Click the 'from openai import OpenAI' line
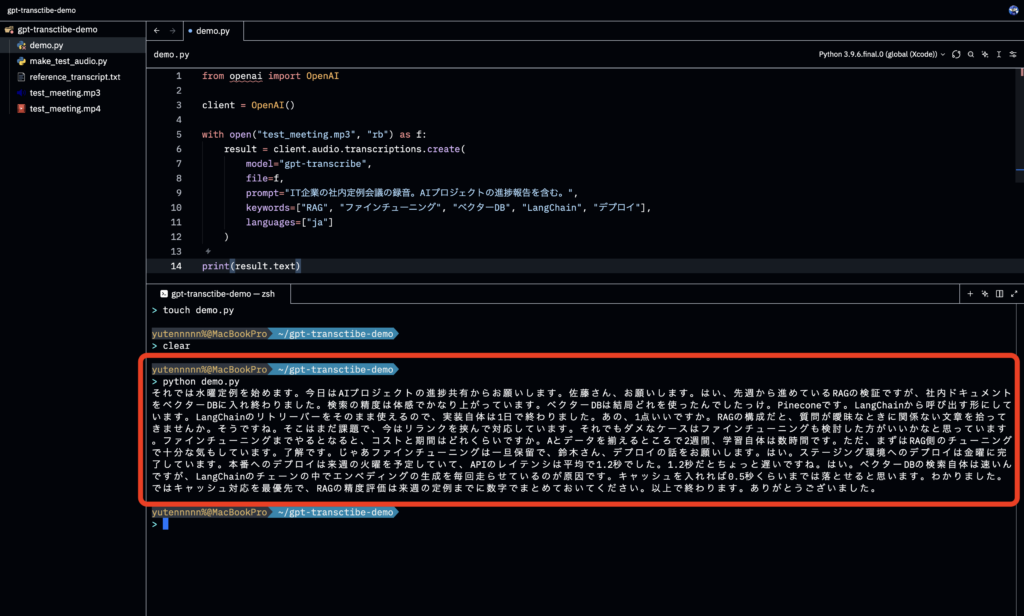The width and height of the screenshot is (1024, 616). pyautogui.click(x=270, y=76)
